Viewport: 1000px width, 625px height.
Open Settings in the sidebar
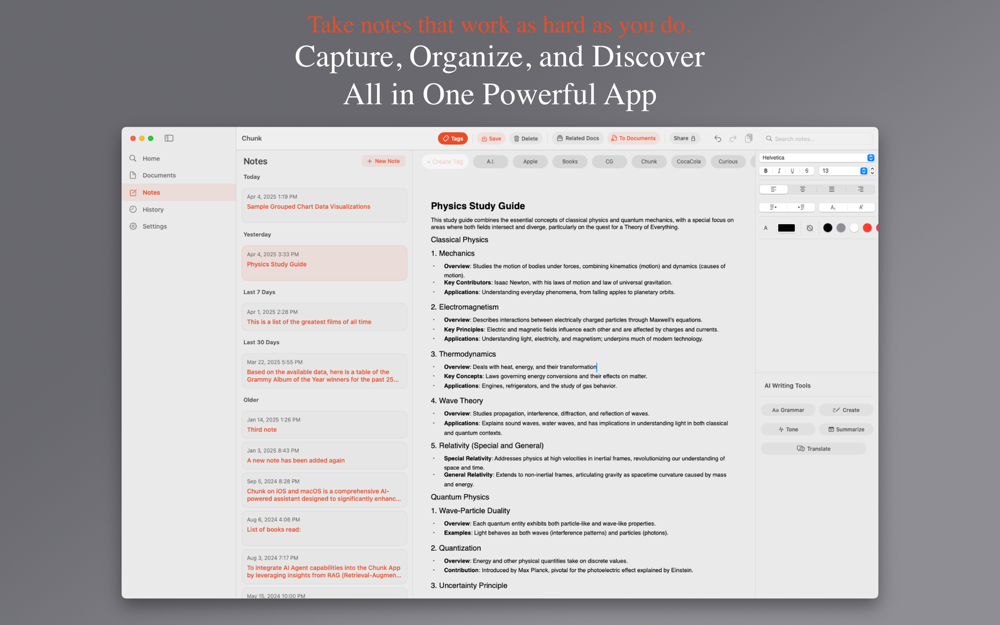click(179, 226)
